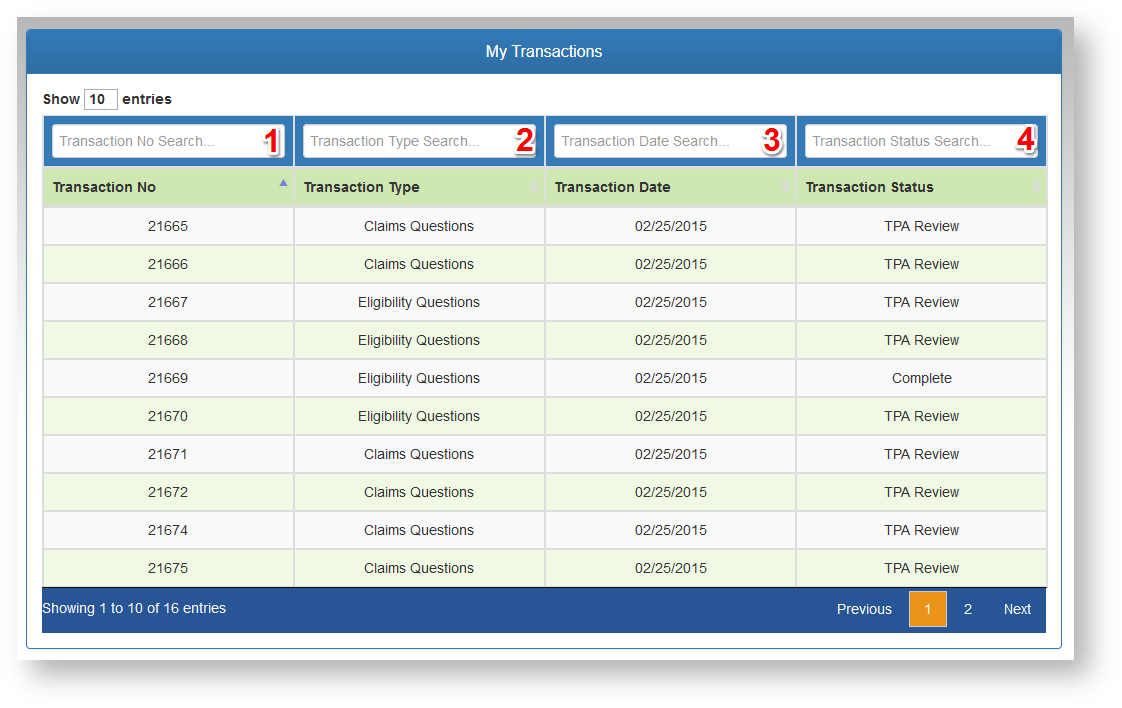
Task: Click date 02/25/2015 in row 21670
Action: (670, 416)
